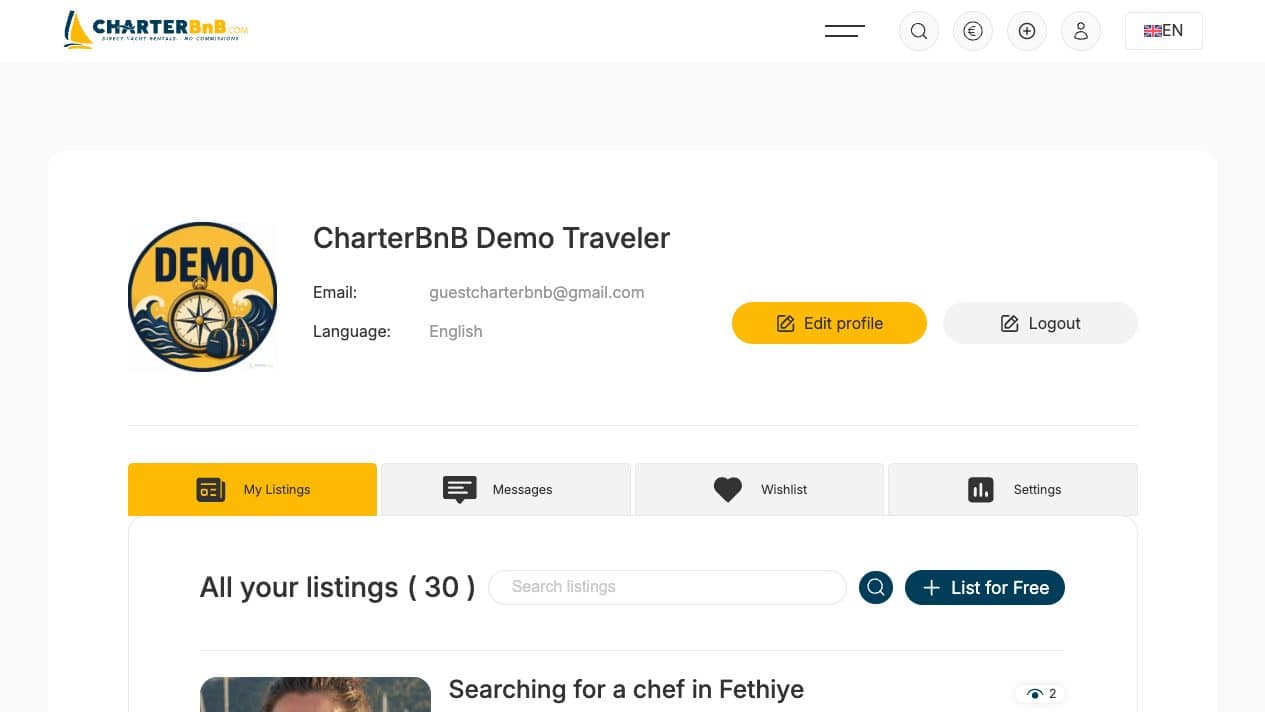Click the guestcharterbnb@gmail.com email text

[x=536, y=293]
